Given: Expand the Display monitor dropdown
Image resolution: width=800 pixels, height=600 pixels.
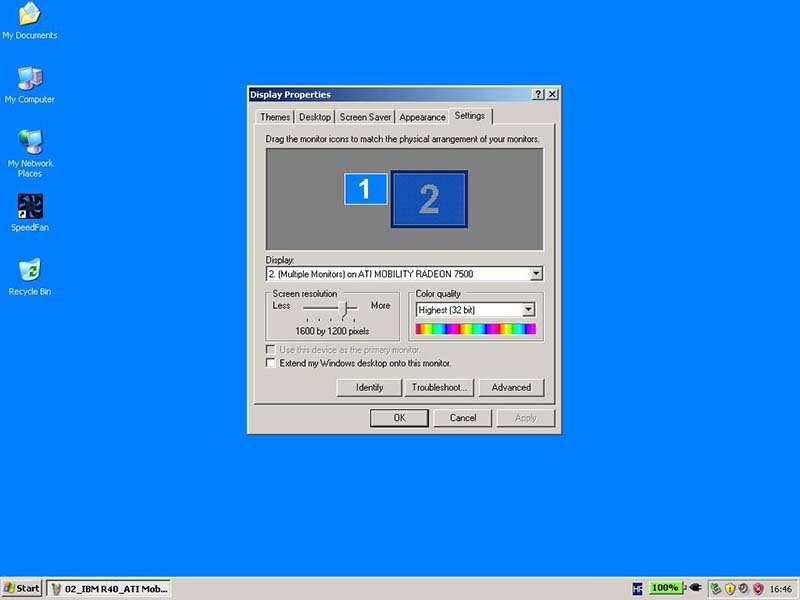Looking at the screenshot, I should pyautogui.click(x=536, y=274).
